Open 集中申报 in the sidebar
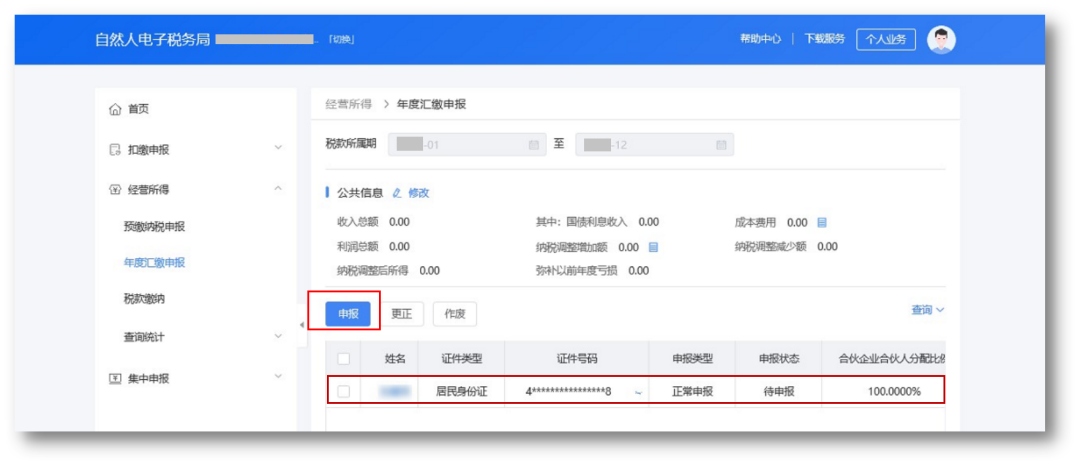The width and height of the screenshot is (1080, 467). tap(148, 378)
